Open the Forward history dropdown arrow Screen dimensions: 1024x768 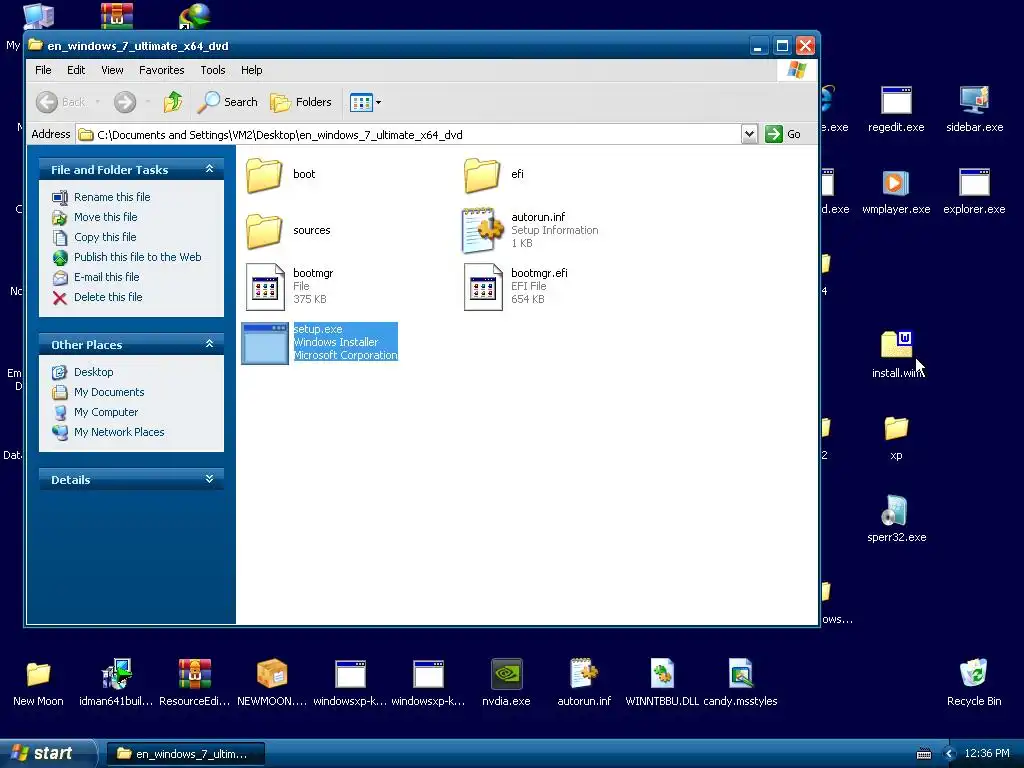pyautogui.click(x=148, y=102)
